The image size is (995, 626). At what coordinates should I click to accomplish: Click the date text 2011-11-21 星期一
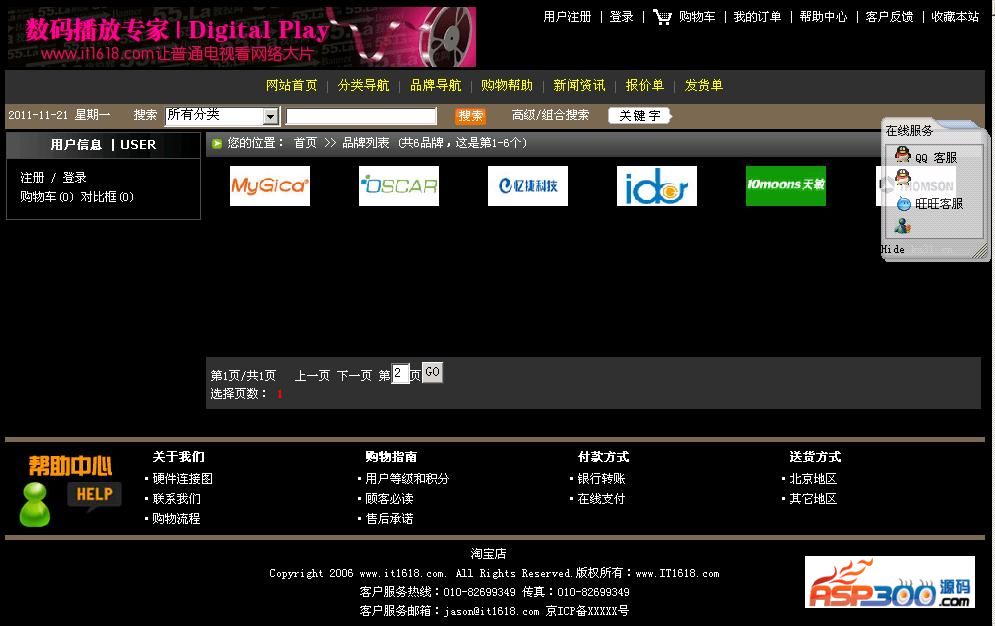tap(59, 115)
